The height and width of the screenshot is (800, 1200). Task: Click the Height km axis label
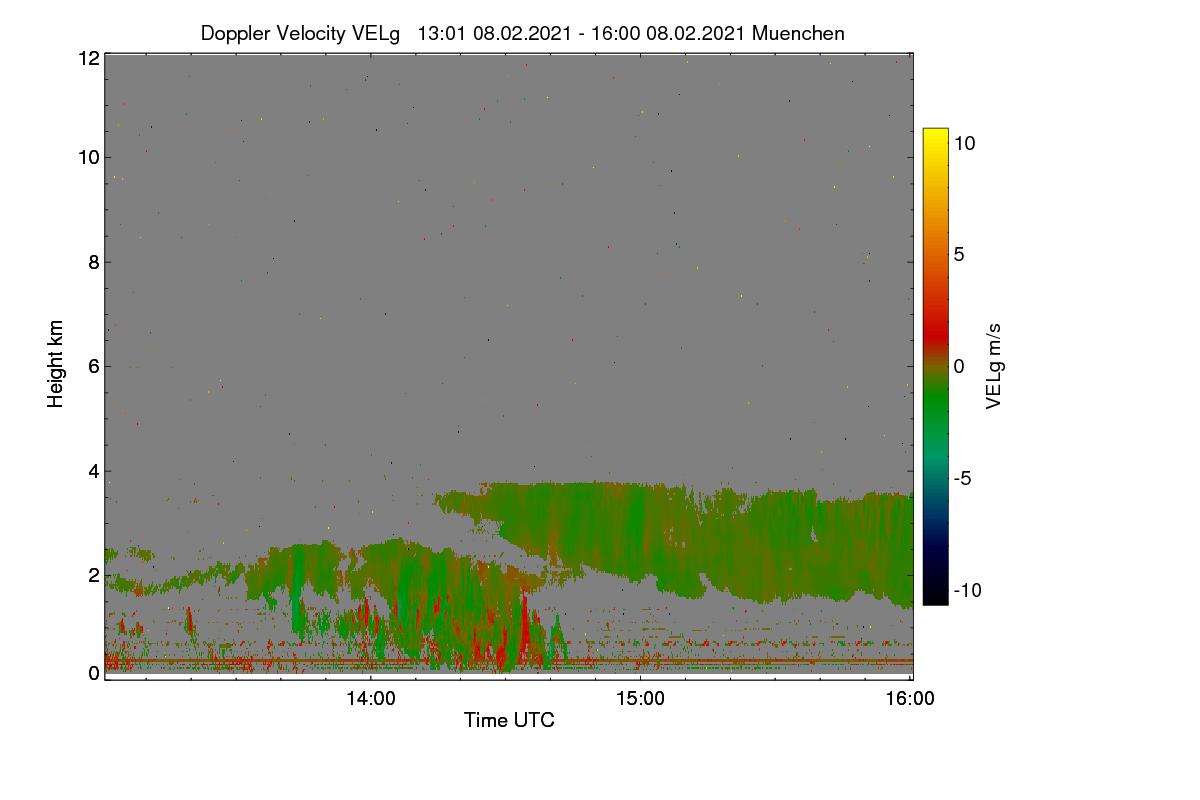pyautogui.click(x=56, y=364)
